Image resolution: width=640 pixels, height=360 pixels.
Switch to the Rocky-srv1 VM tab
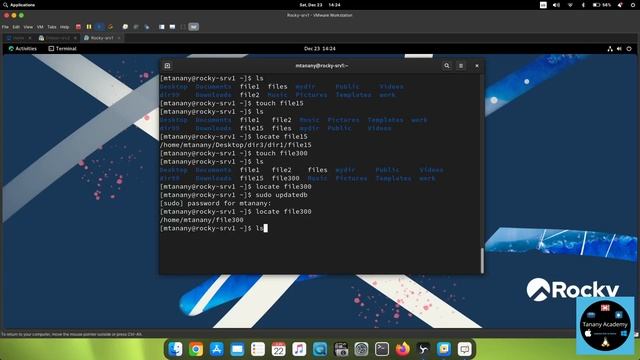102,38
